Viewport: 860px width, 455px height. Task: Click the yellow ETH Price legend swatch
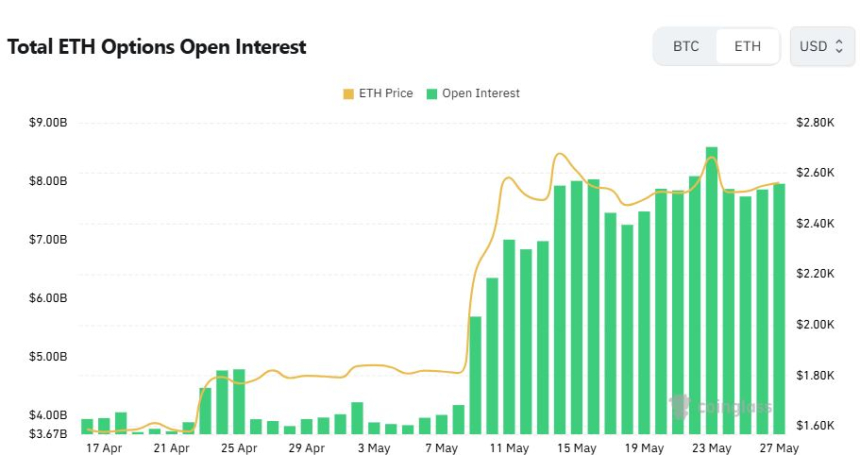(348, 94)
